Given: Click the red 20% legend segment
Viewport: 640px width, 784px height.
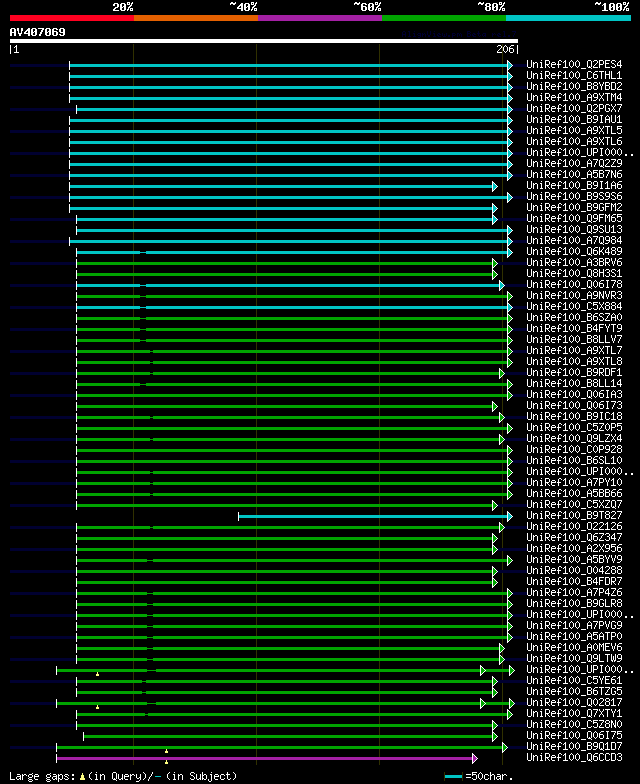Looking at the screenshot, I should 72,18.
